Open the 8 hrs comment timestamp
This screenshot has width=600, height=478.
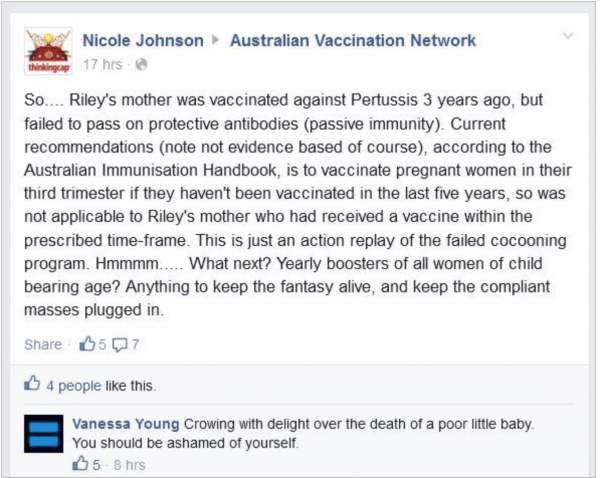click(x=129, y=465)
